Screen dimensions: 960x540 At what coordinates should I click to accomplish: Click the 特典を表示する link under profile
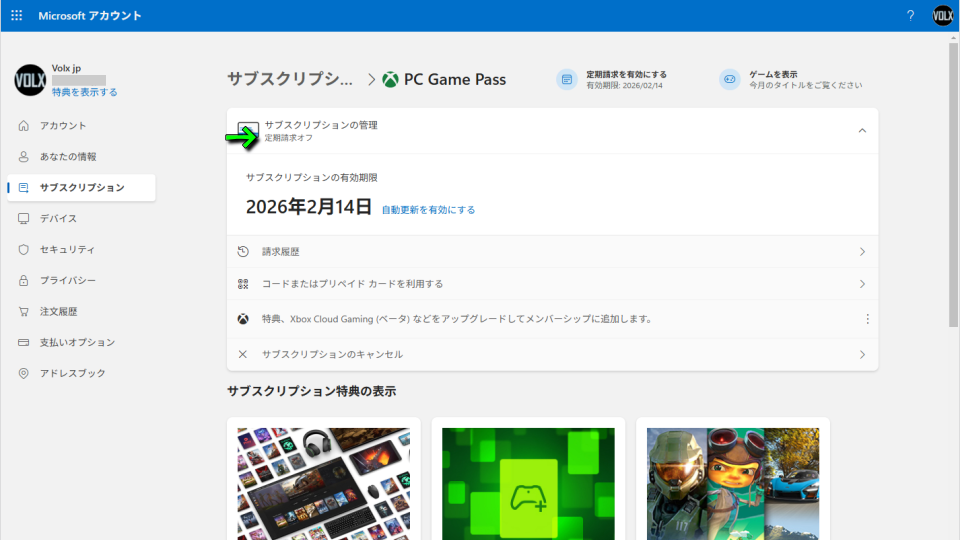[85, 92]
